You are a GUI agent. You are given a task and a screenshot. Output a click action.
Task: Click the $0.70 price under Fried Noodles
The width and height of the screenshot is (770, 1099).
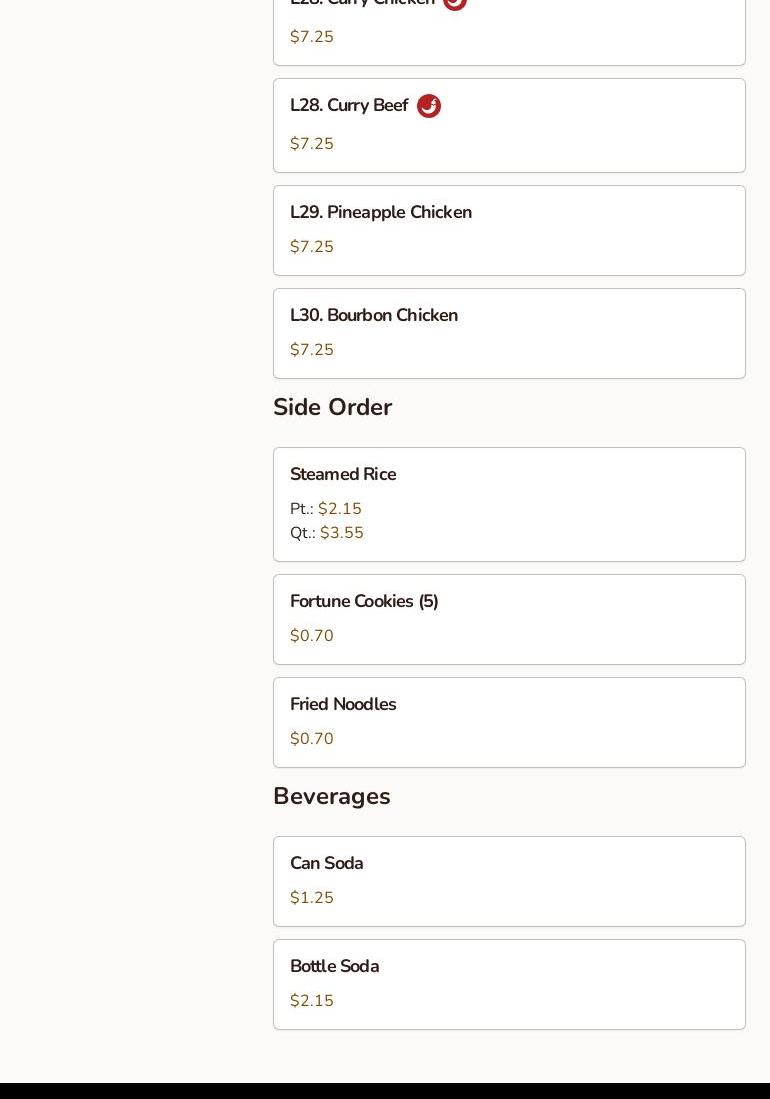click(x=312, y=739)
